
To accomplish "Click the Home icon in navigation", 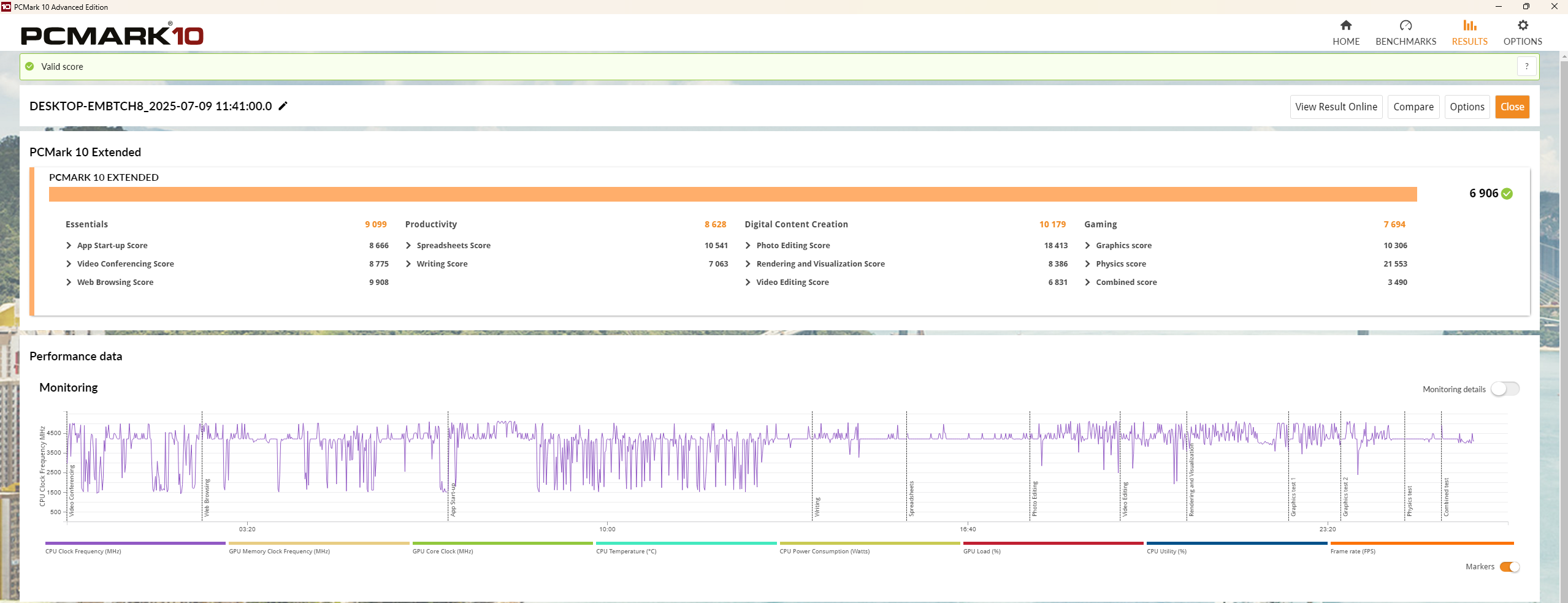I will [x=1345, y=25].
